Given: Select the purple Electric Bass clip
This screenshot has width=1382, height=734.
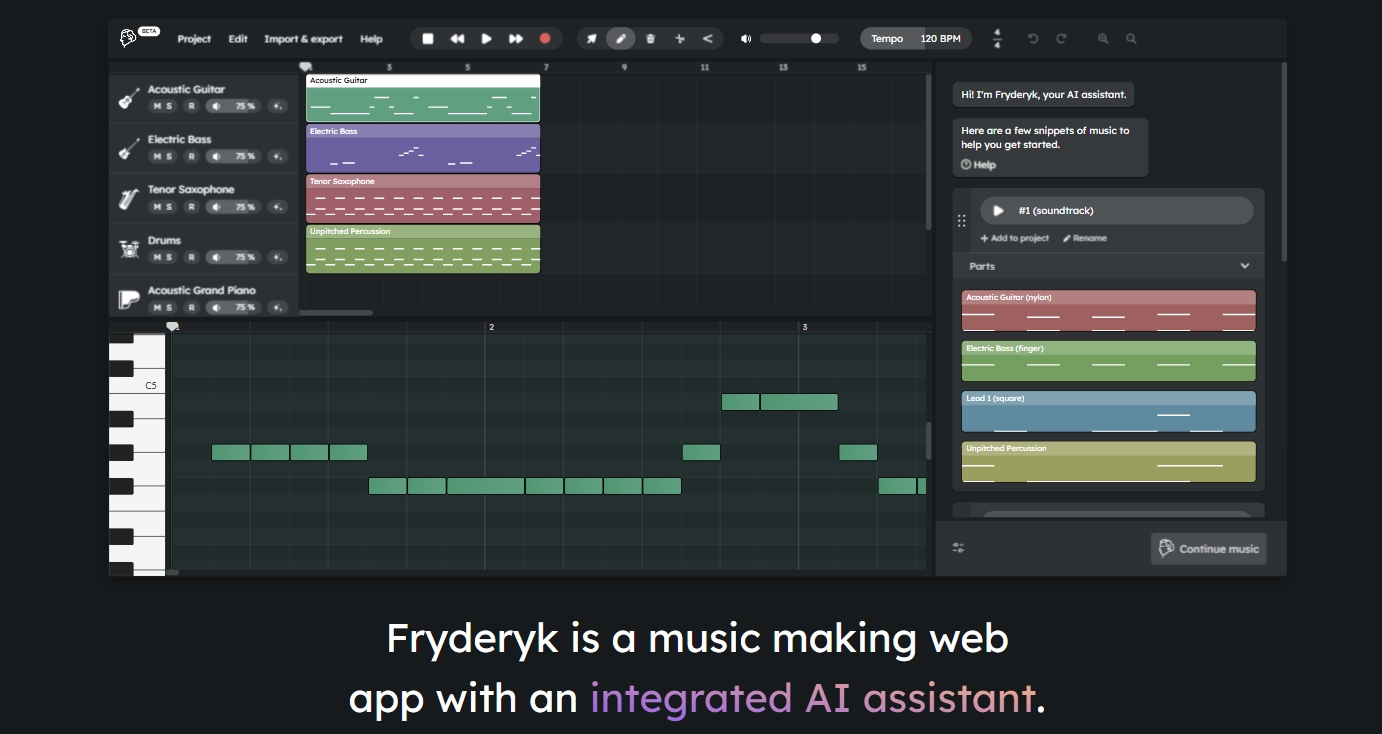Looking at the screenshot, I should [x=423, y=148].
